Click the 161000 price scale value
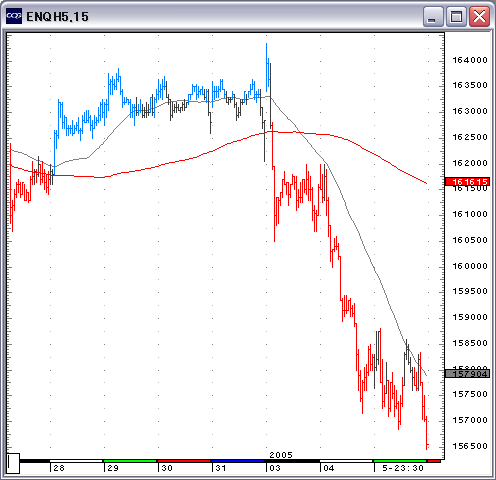Viewport: 496px width, 480px height. click(470, 214)
